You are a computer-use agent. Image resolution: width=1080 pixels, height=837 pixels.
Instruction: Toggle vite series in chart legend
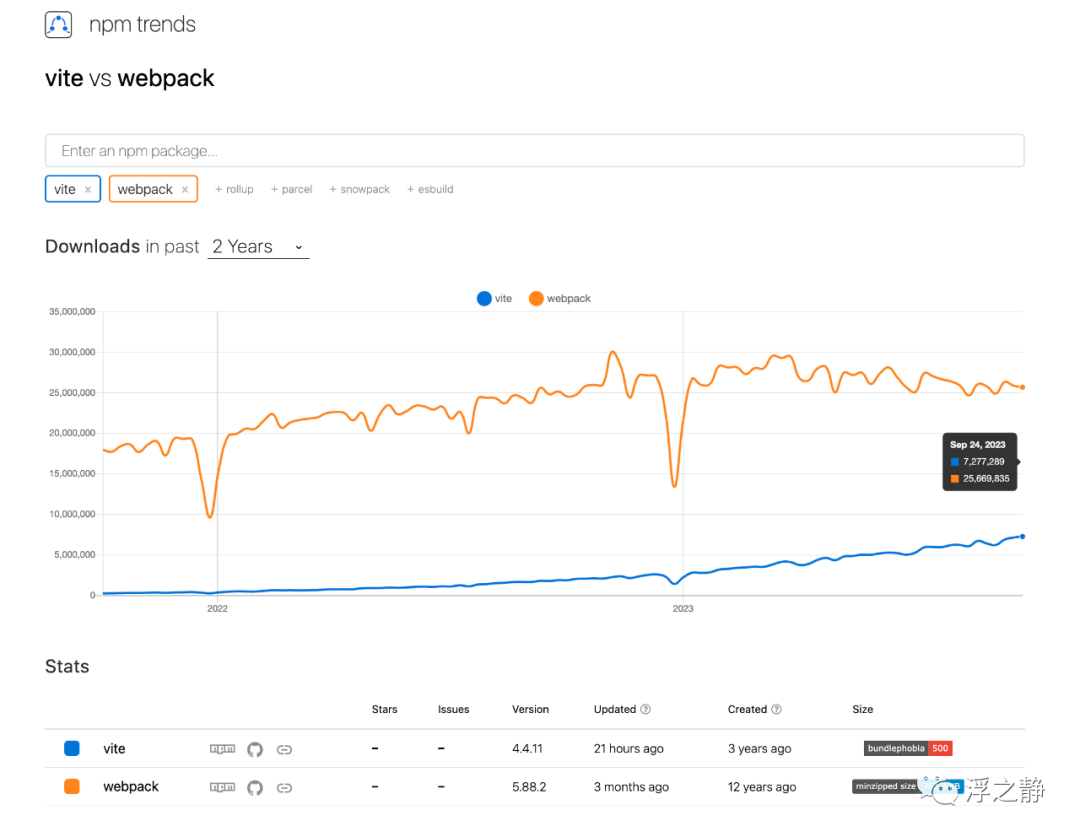tap(495, 298)
